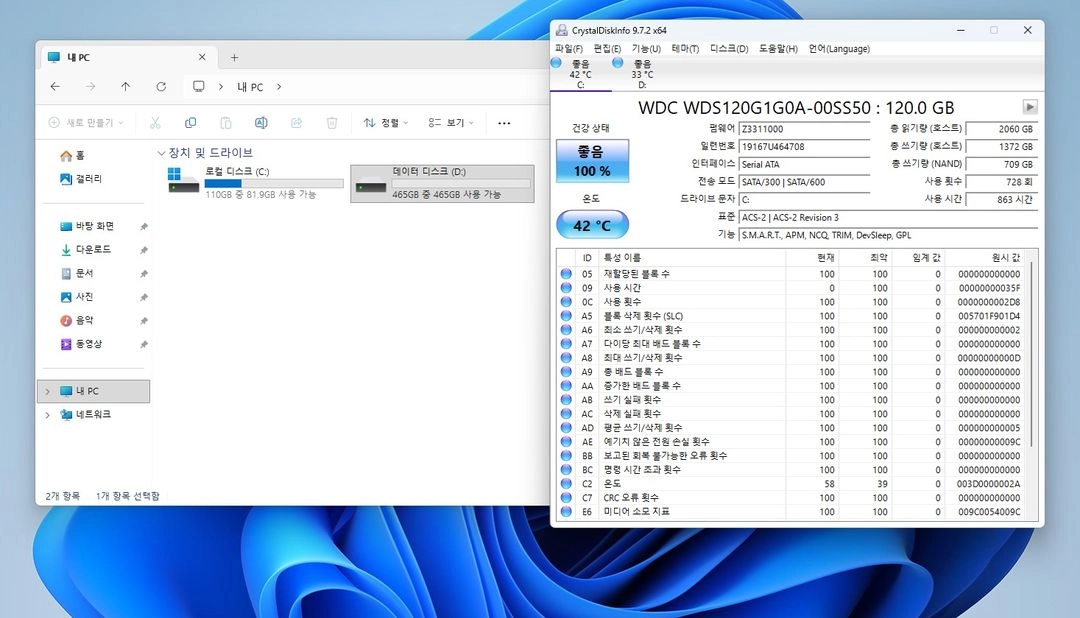
Task: Open the 새로 만들기 dropdown
Action: [86, 123]
